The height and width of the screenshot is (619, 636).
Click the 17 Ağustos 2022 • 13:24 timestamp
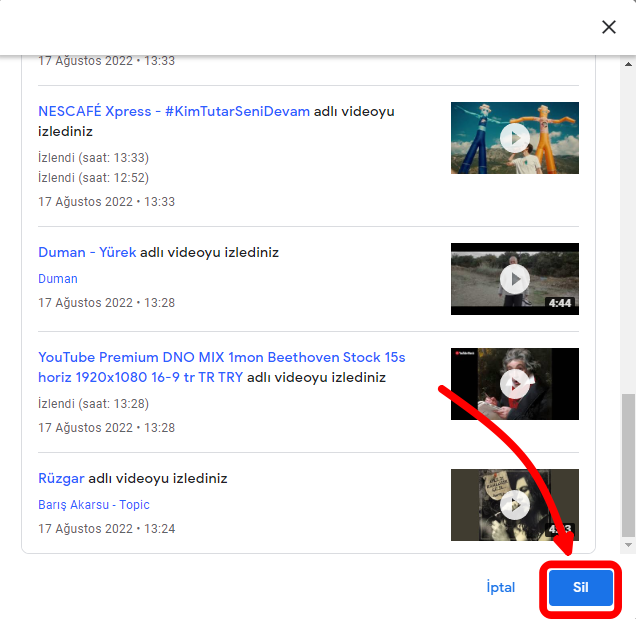point(106,529)
